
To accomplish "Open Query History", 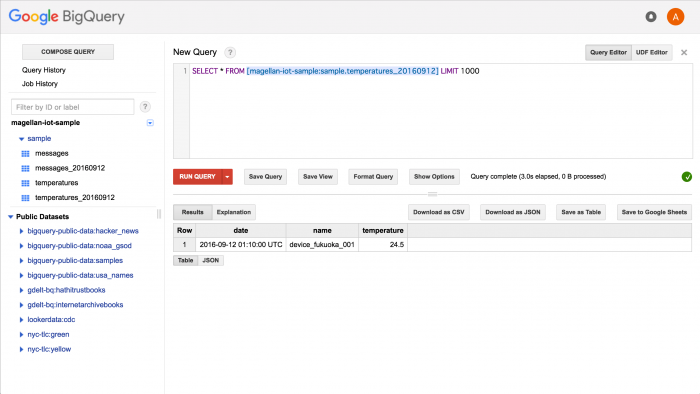I will 44,70.
